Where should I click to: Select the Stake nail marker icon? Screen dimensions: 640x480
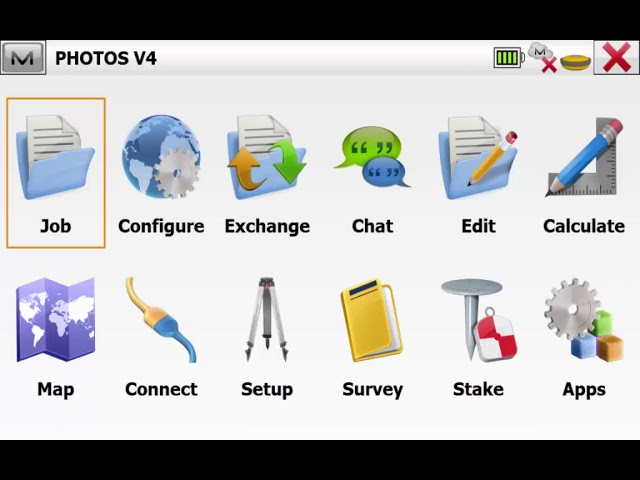(478, 320)
